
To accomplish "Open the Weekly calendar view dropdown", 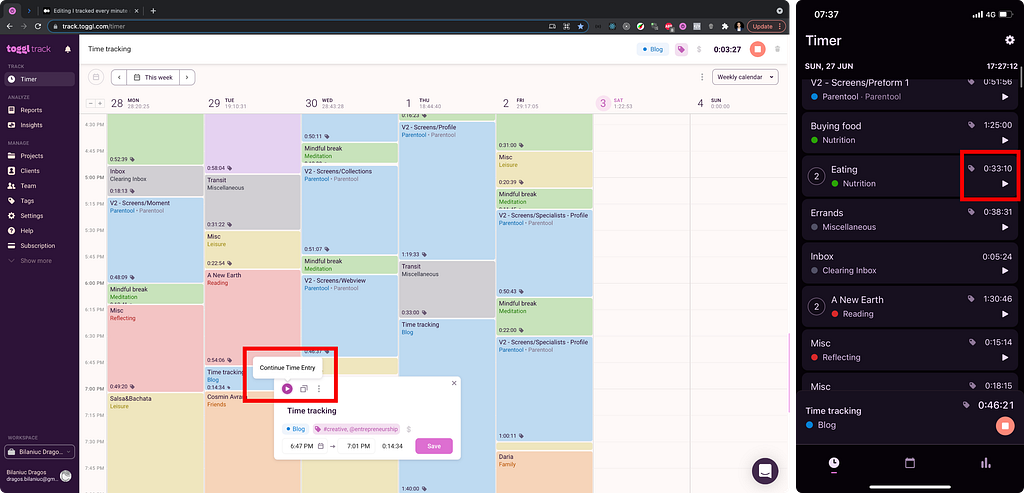I will pyautogui.click(x=745, y=77).
